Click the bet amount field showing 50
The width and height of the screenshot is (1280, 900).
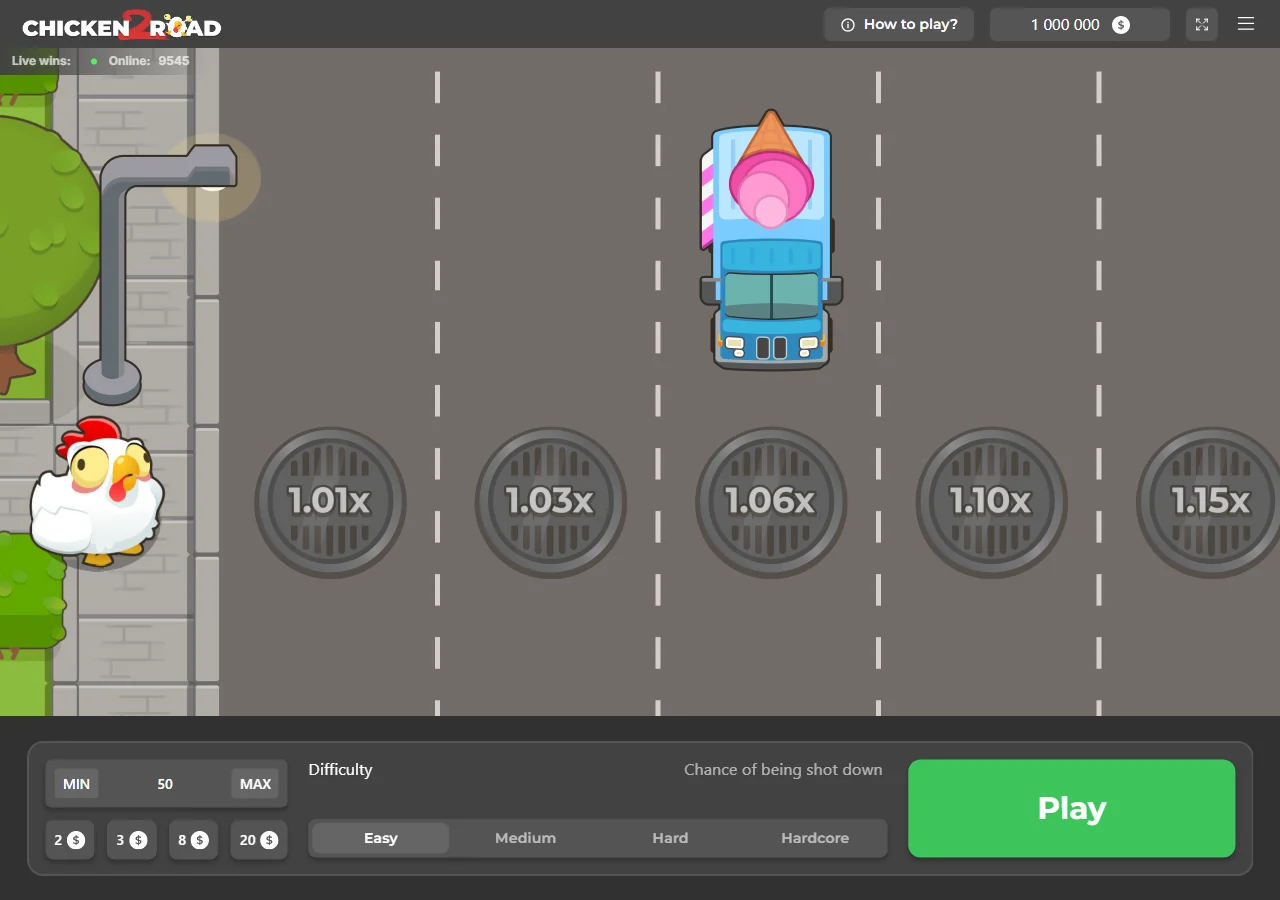click(x=165, y=784)
